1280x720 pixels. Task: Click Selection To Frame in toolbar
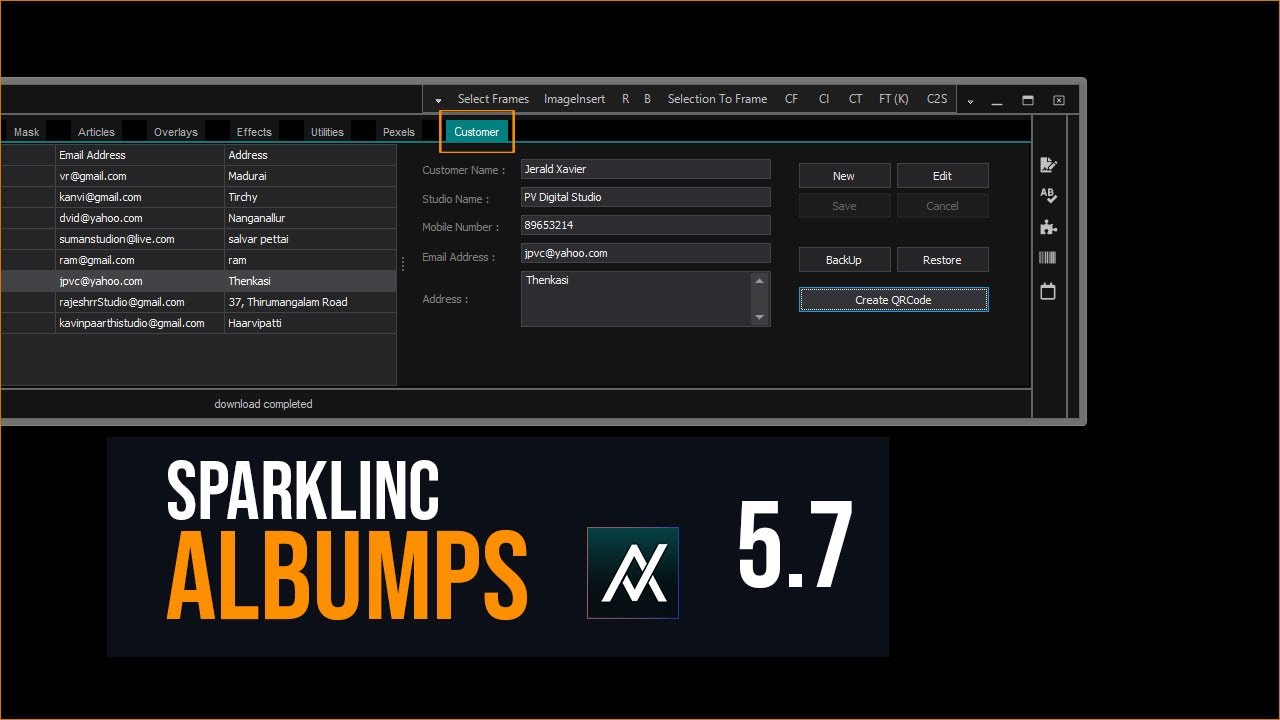click(717, 99)
